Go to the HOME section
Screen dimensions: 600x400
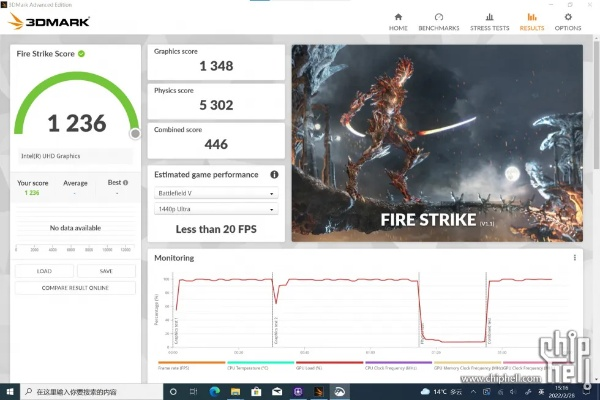398,21
